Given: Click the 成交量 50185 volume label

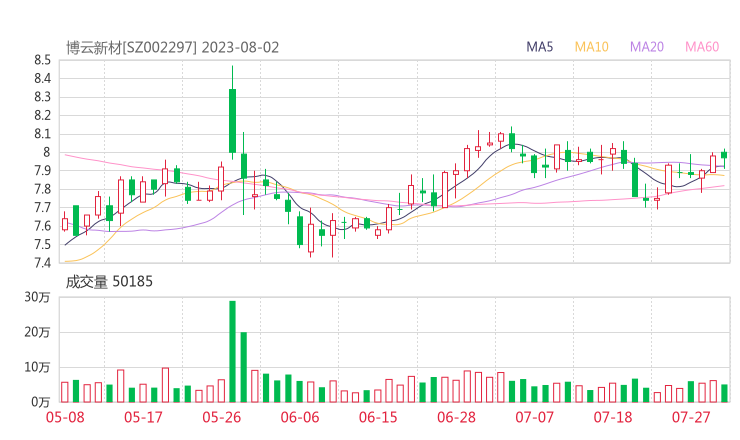Looking at the screenshot, I should (109, 282).
